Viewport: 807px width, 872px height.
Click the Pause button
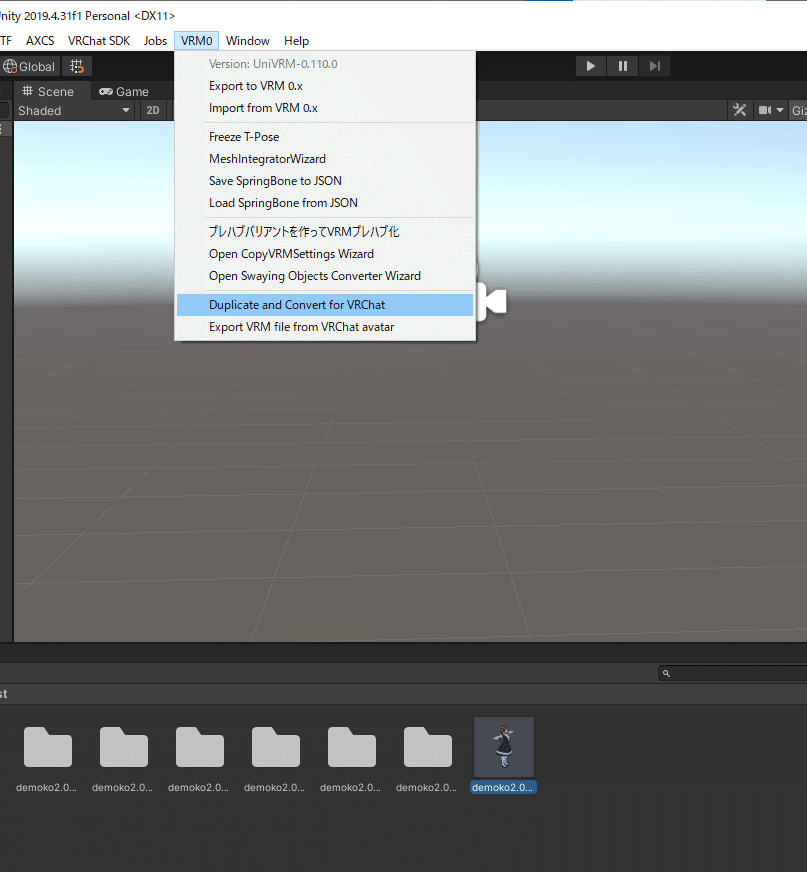point(622,66)
